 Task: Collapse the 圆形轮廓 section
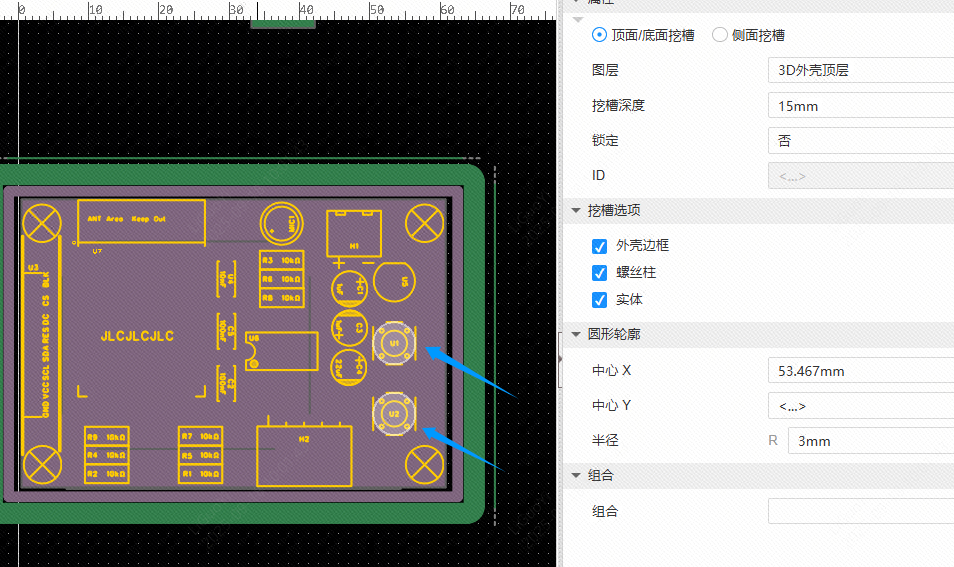[576, 334]
